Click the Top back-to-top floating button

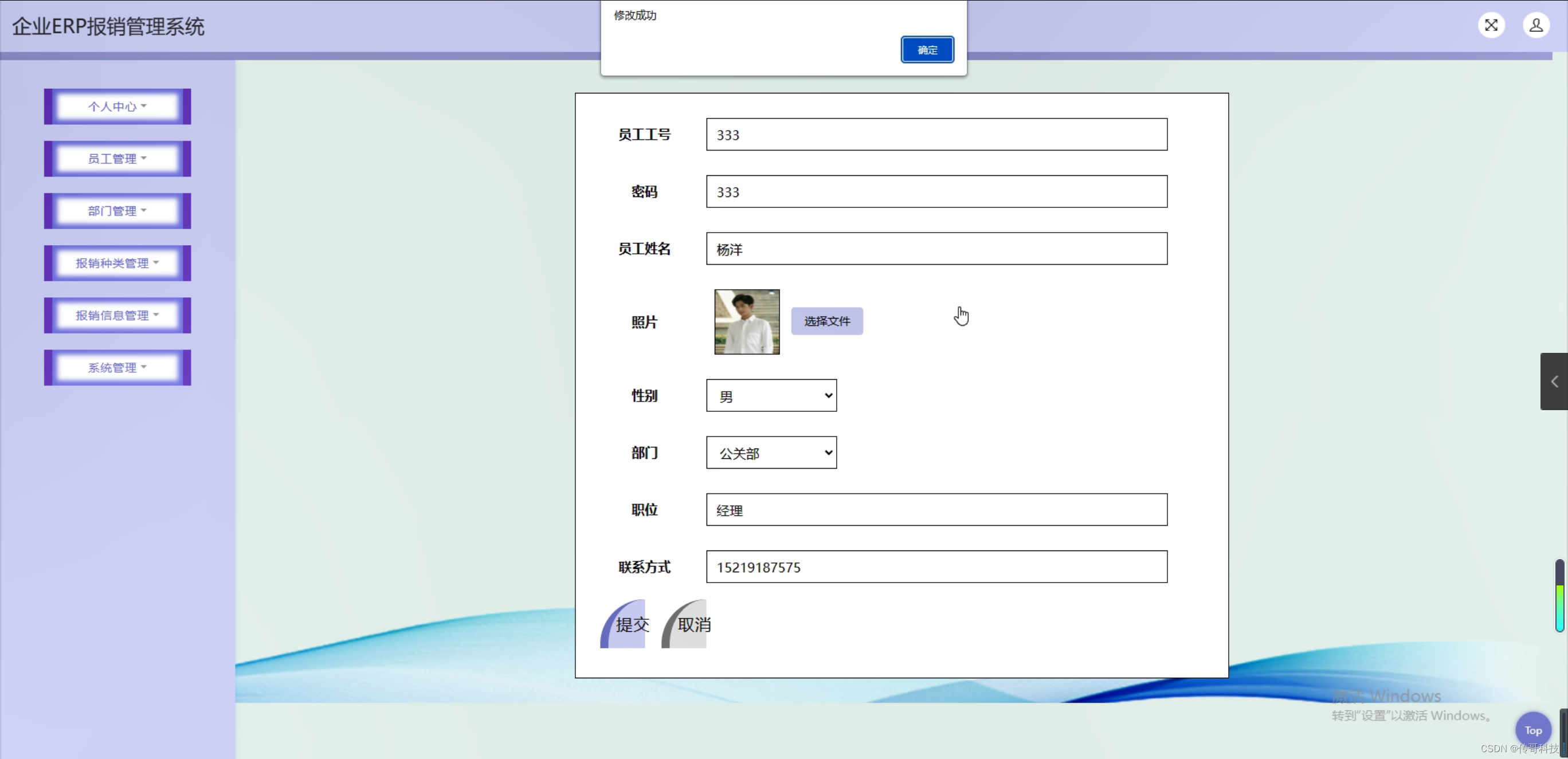click(x=1532, y=730)
